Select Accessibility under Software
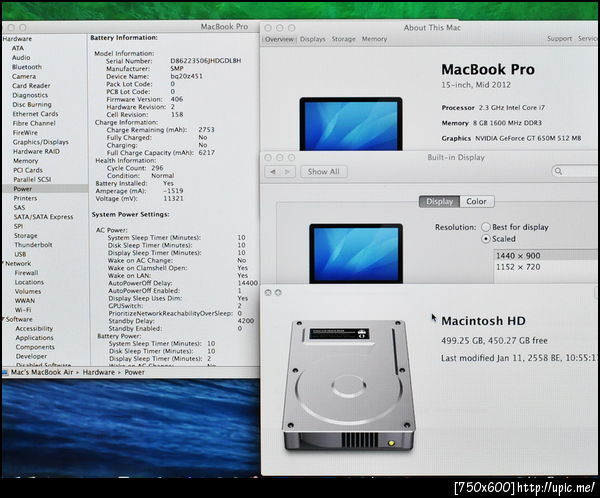600x498 pixels. coord(34,328)
